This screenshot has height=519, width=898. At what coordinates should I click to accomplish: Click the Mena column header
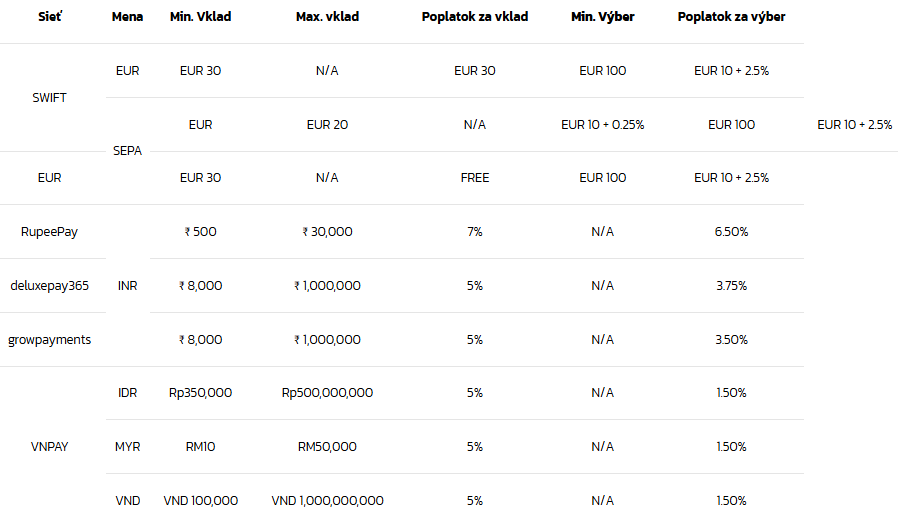click(128, 17)
